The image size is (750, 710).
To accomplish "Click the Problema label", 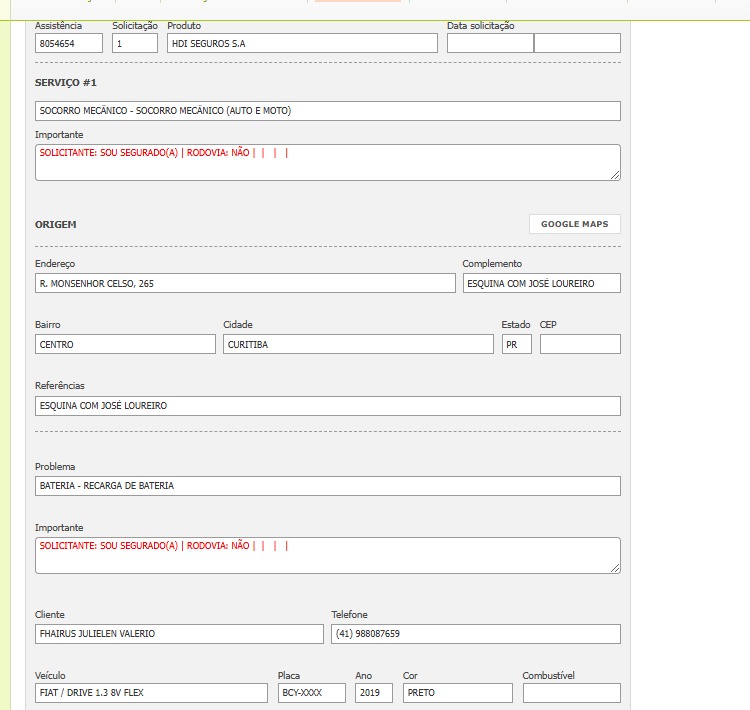I will pyautogui.click(x=55, y=466).
